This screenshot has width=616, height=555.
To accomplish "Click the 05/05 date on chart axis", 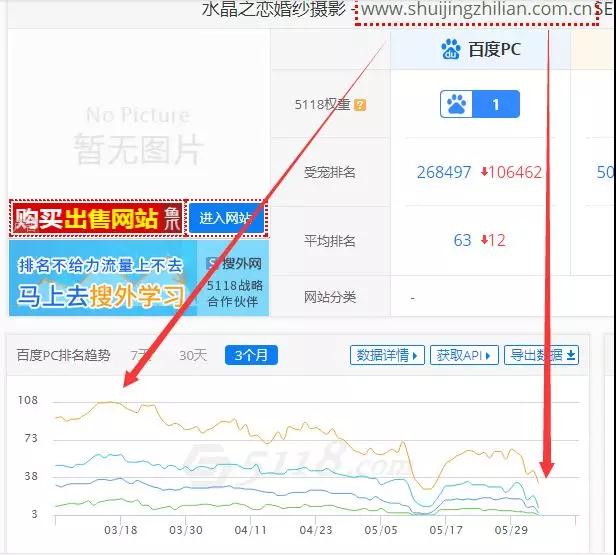I will [x=381, y=530].
